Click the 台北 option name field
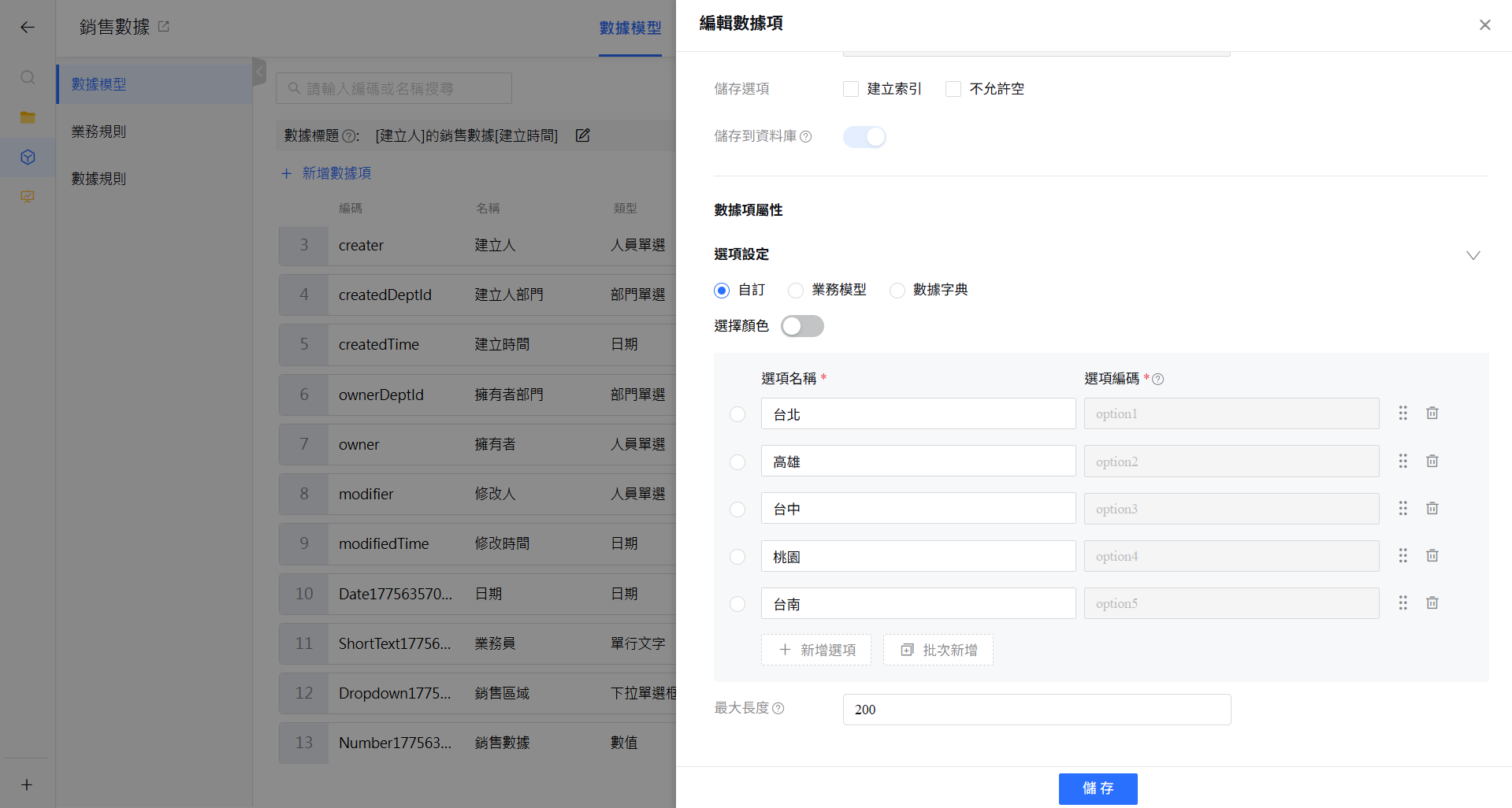The width and height of the screenshot is (1512, 808). tap(919, 413)
